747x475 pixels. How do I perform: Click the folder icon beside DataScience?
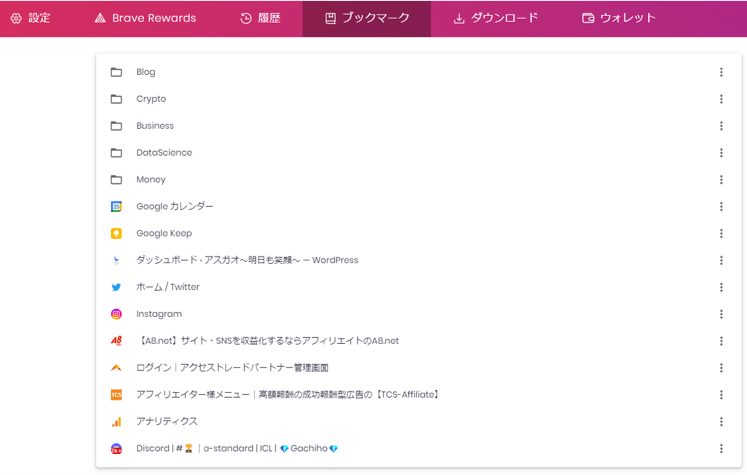pos(116,153)
